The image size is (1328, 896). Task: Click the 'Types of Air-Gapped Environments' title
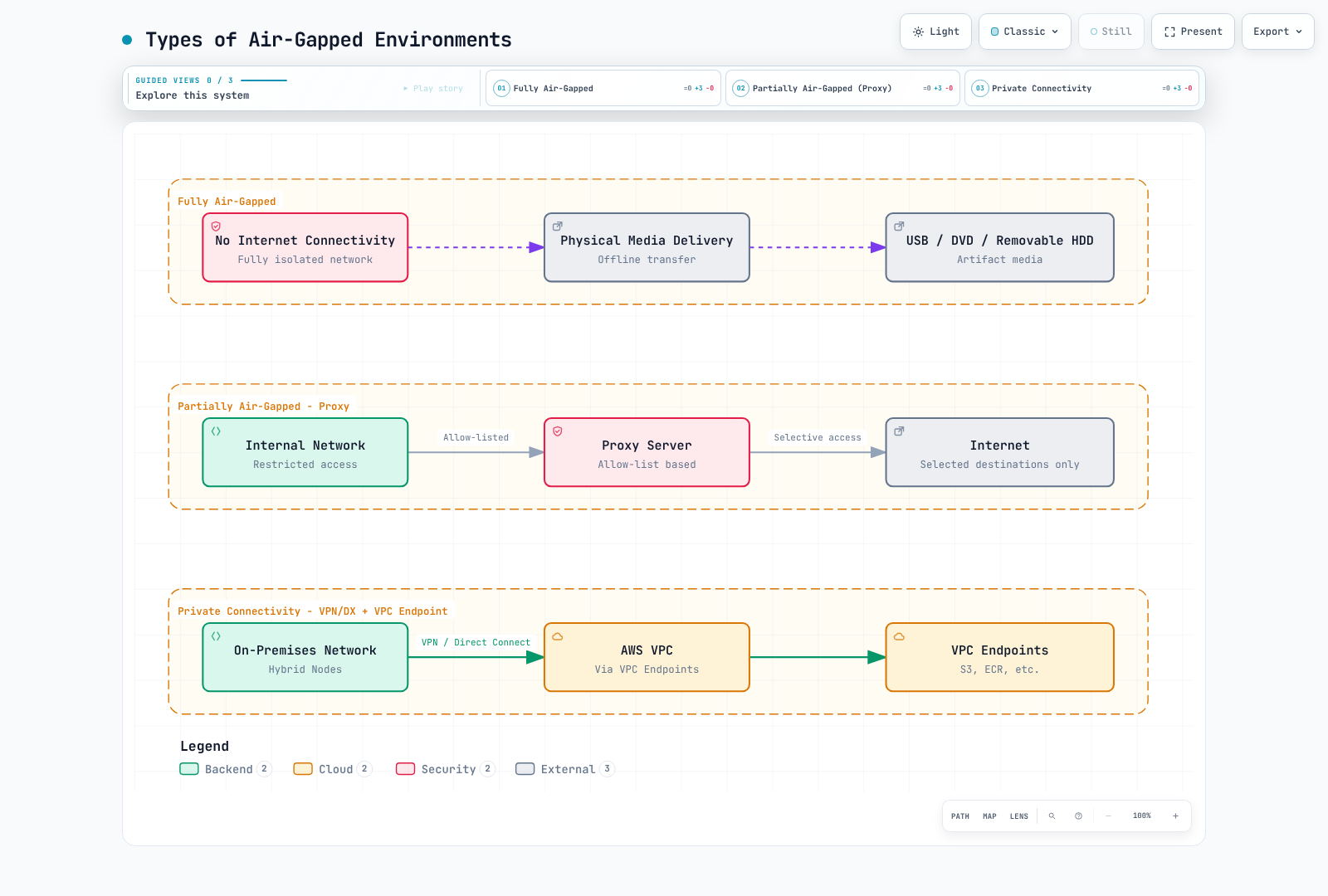pos(329,40)
